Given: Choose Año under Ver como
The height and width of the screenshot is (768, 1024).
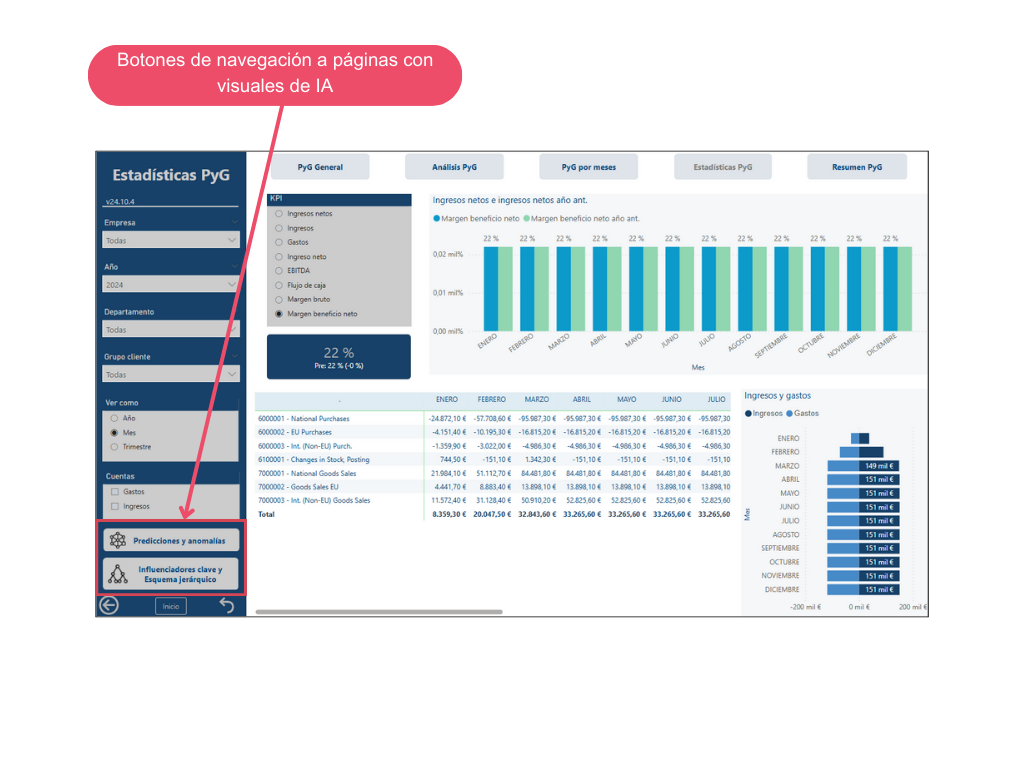Looking at the screenshot, I should [x=114, y=418].
